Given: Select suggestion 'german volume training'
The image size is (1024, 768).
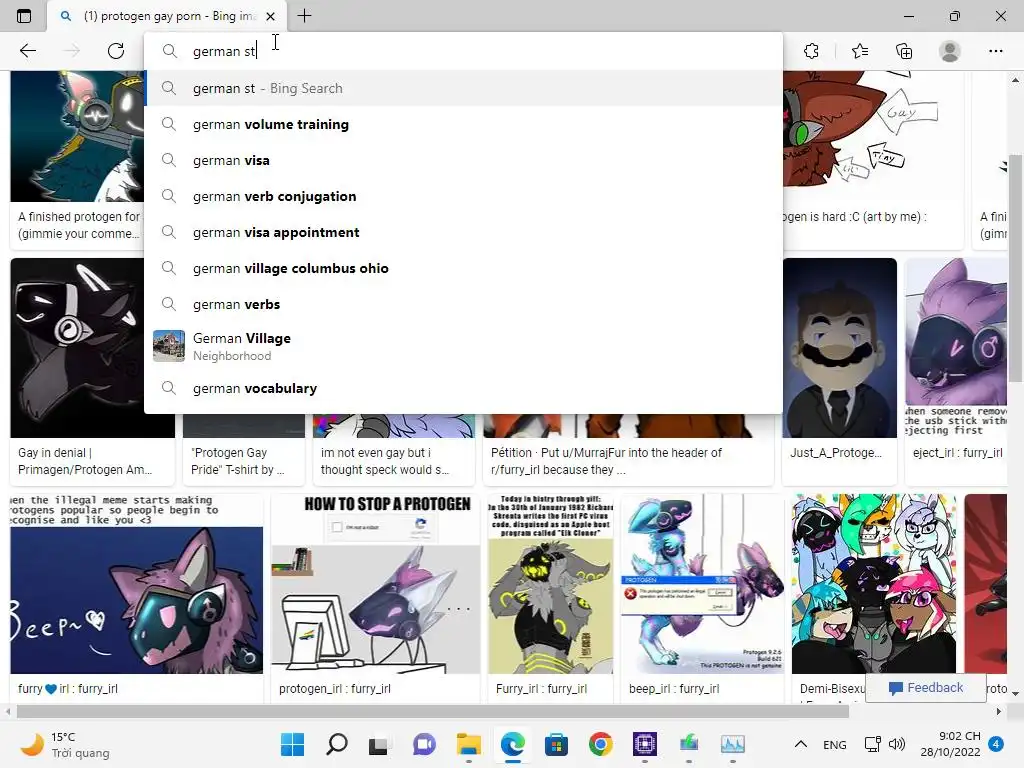Looking at the screenshot, I should pos(464,124).
